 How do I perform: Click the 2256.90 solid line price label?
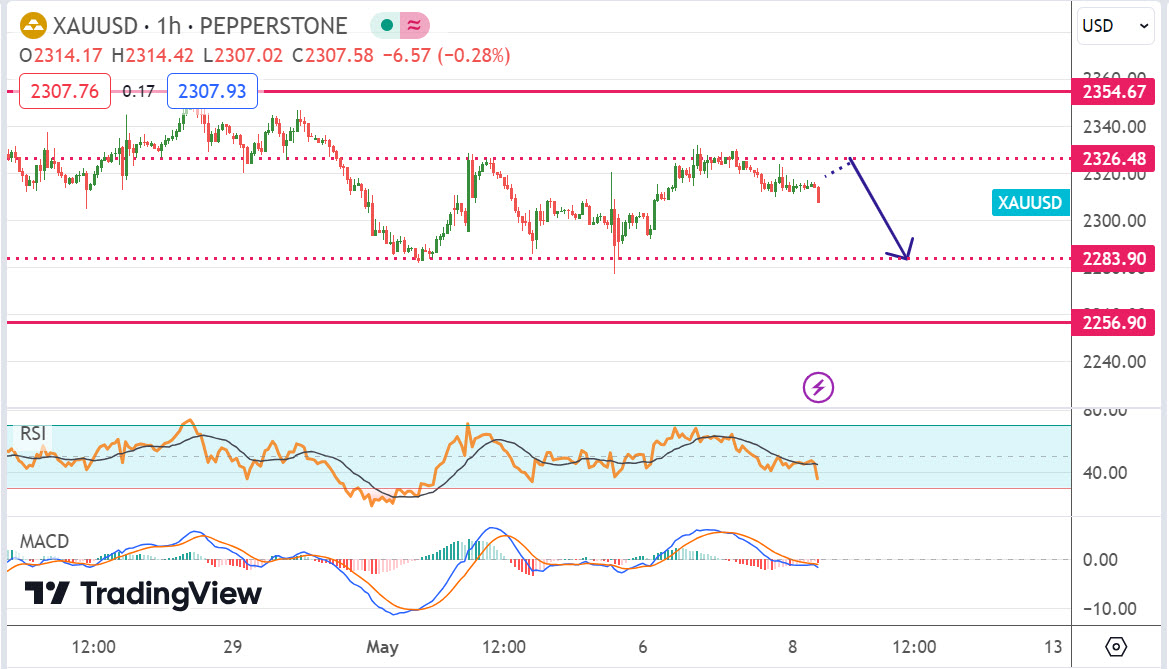point(1112,322)
